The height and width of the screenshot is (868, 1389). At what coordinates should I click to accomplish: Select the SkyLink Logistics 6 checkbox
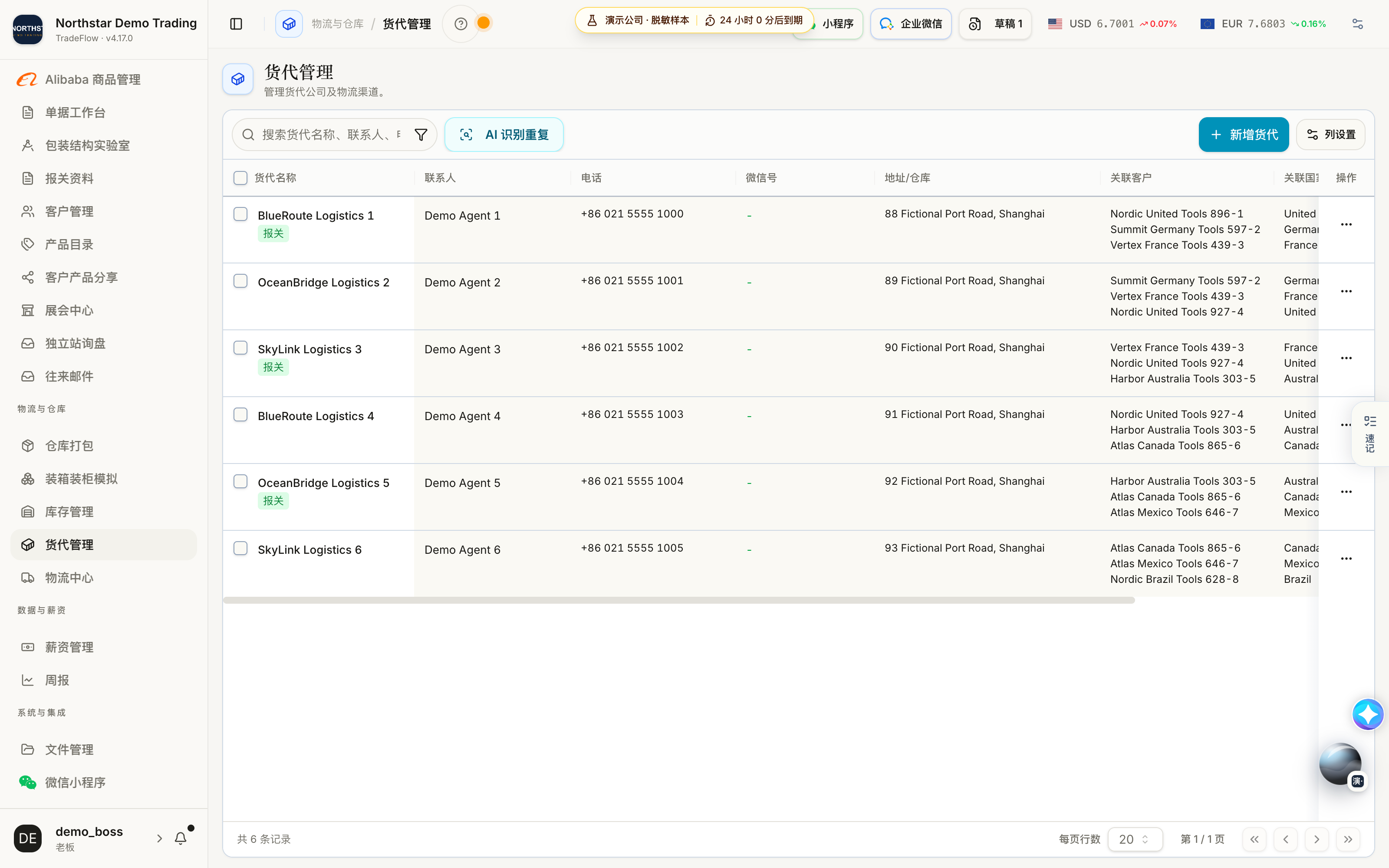tap(240, 548)
